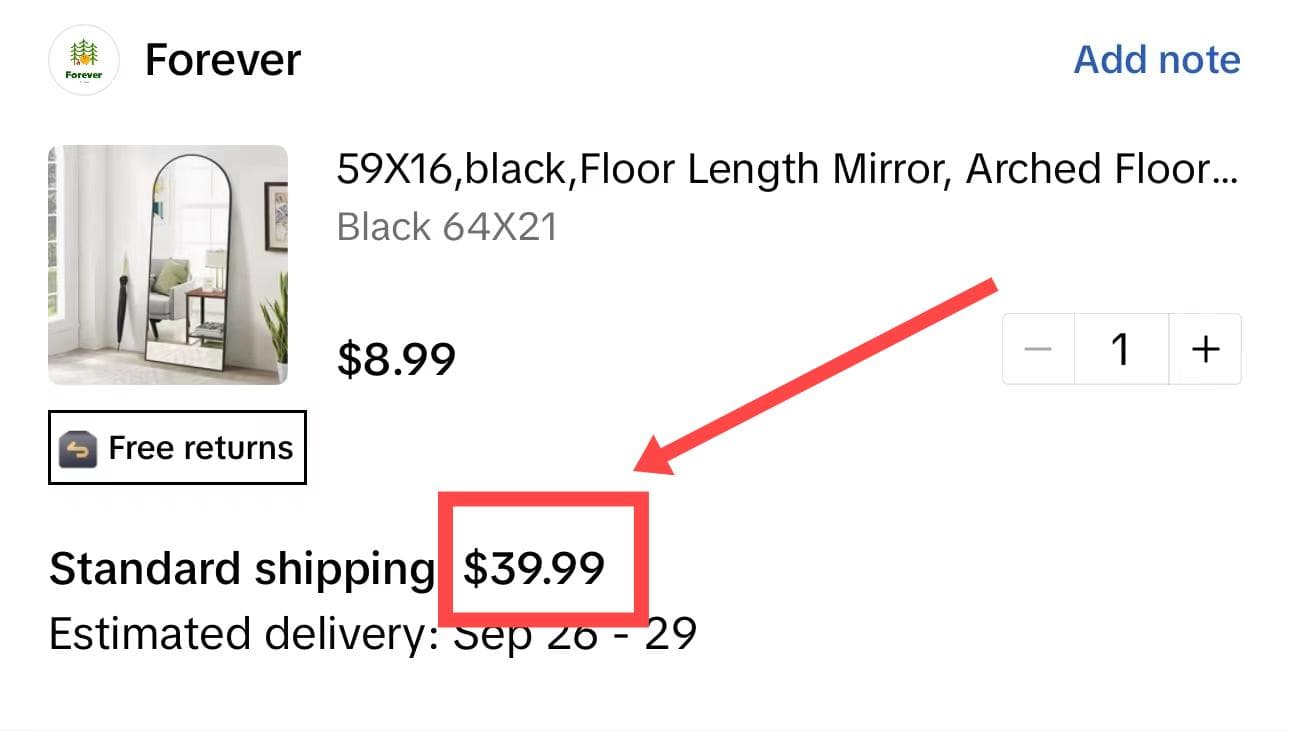The image size is (1290, 731).
Task: Open the arched mirror product thumbnail
Action: coord(168,264)
